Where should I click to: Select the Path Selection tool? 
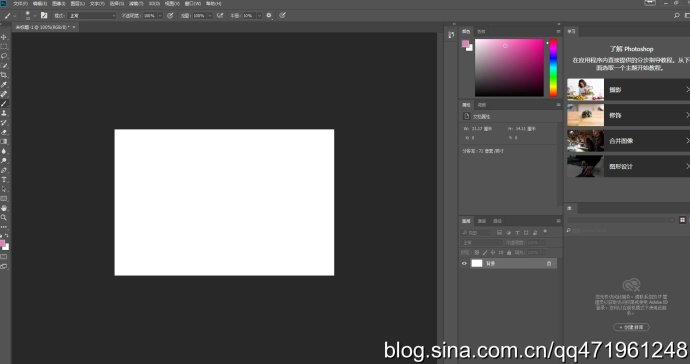coord(4,189)
